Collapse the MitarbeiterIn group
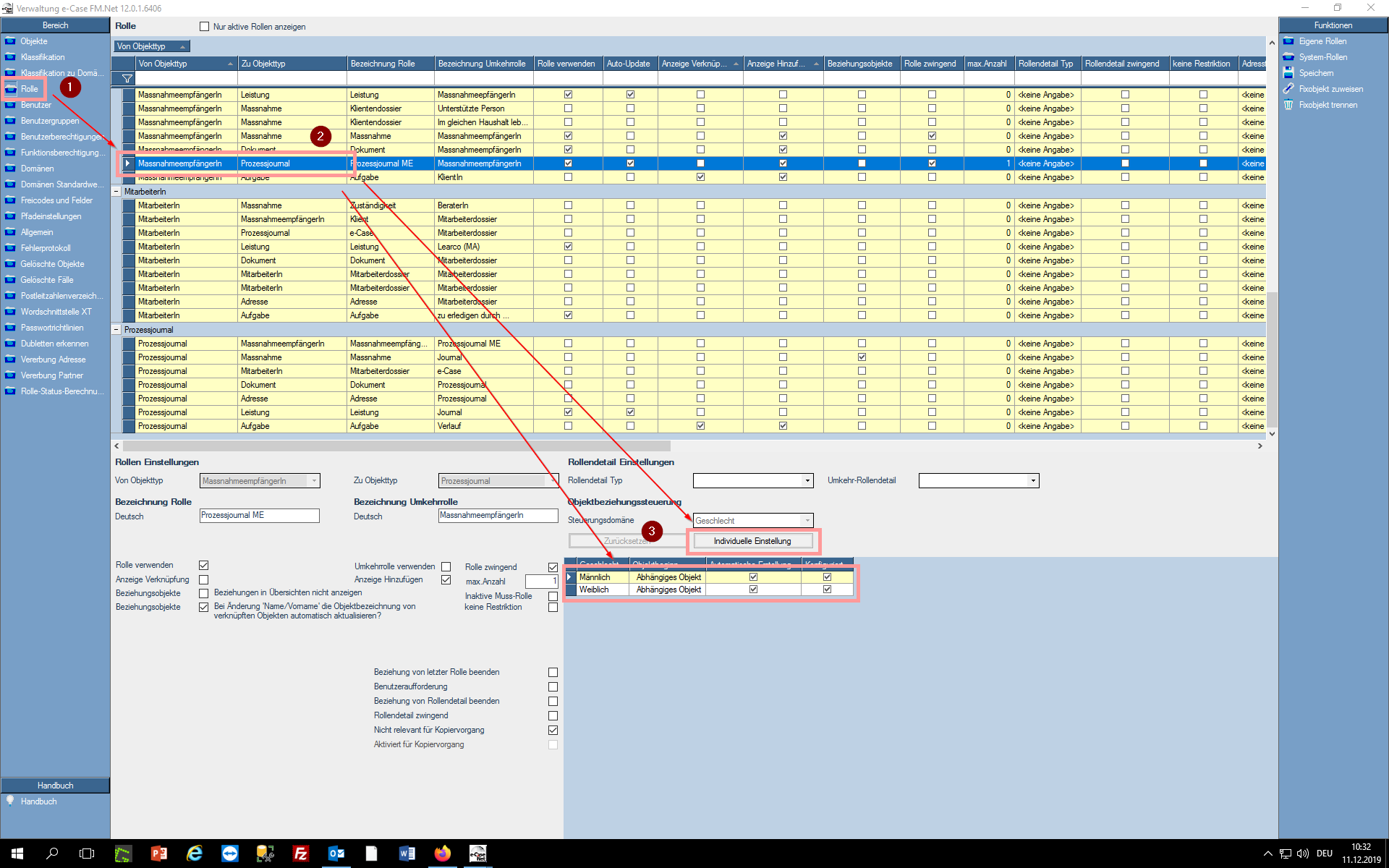The width and height of the screenshot is (1389, 868). click(x=116, y=192)
